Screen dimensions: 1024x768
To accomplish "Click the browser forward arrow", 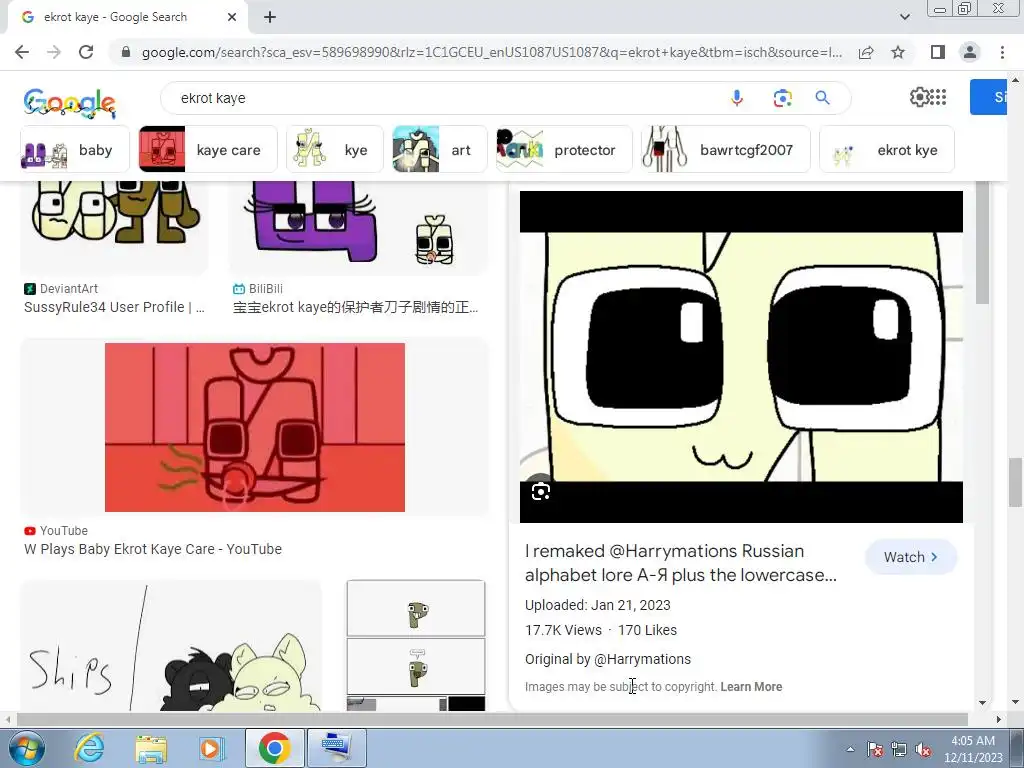I will pyautogui.click(x=54, y=52).
